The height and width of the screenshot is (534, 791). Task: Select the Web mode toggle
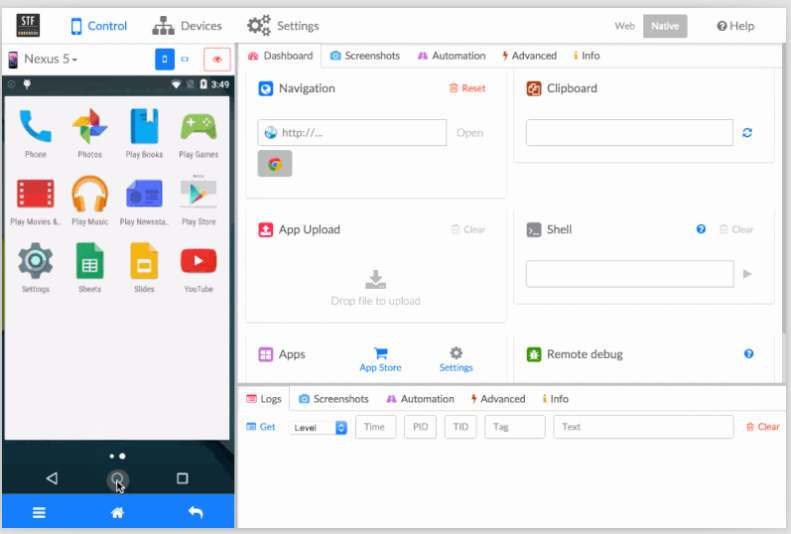tap(625, 26)
